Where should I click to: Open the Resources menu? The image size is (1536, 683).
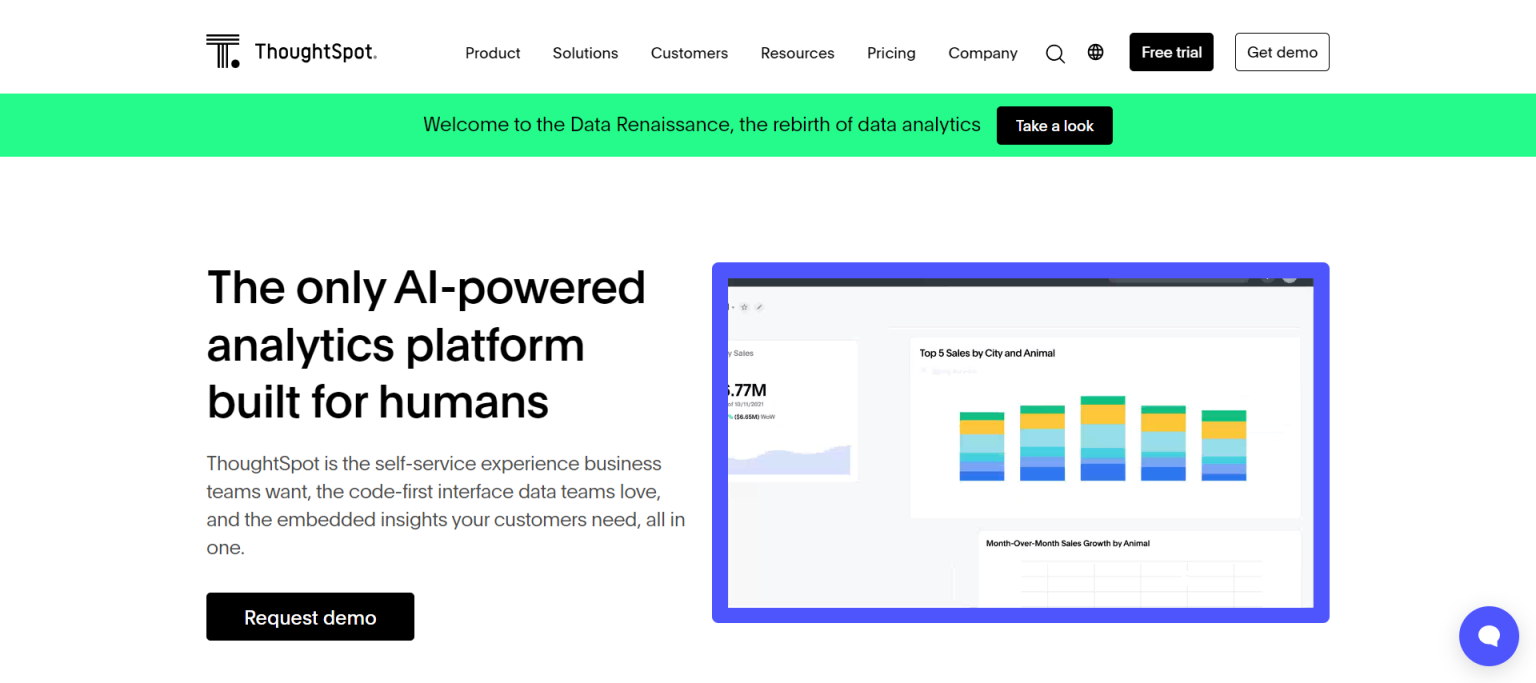(797, 53)
